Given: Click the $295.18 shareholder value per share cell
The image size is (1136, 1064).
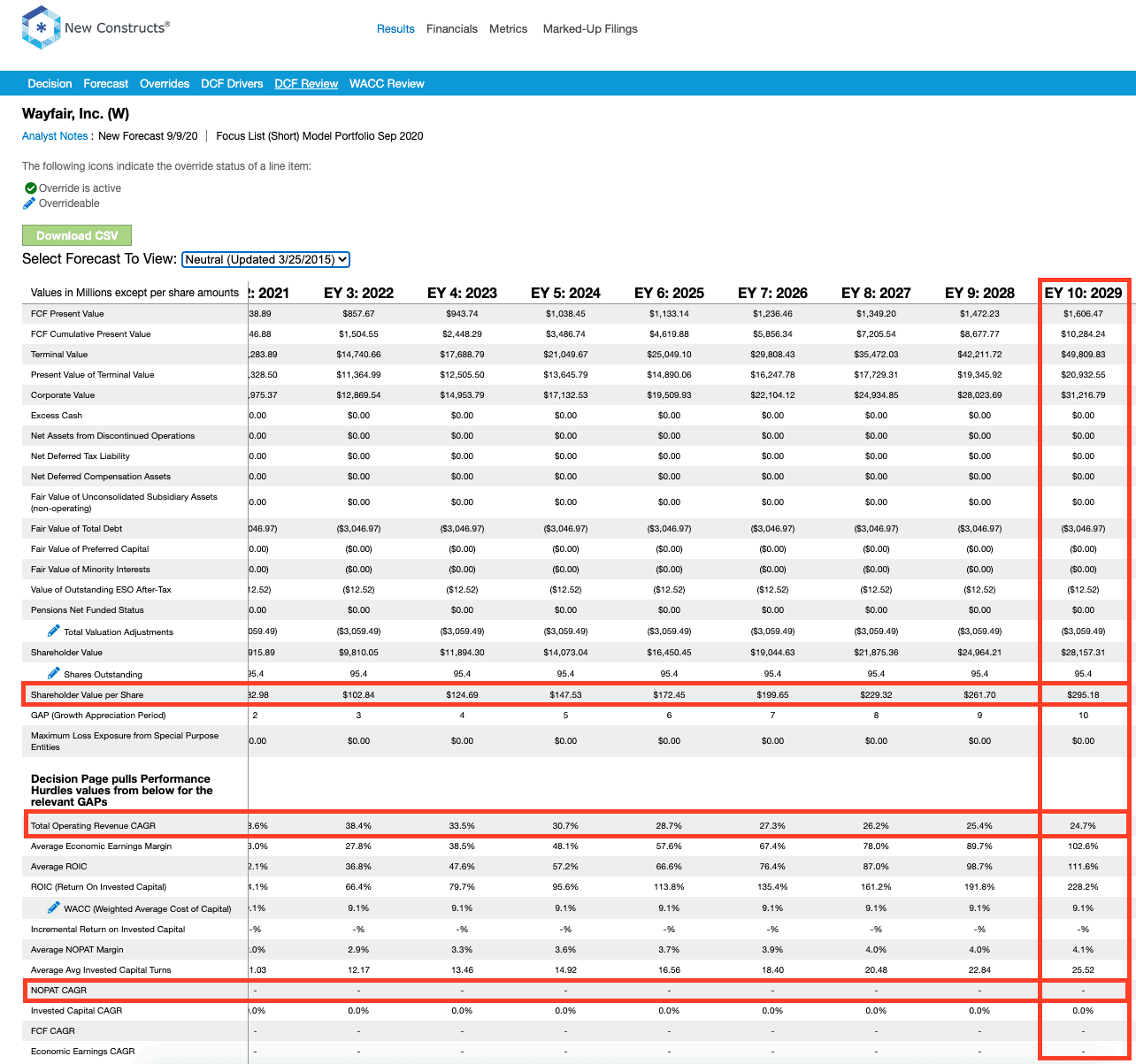Looking at the screenshot, I should point(1083,695).
